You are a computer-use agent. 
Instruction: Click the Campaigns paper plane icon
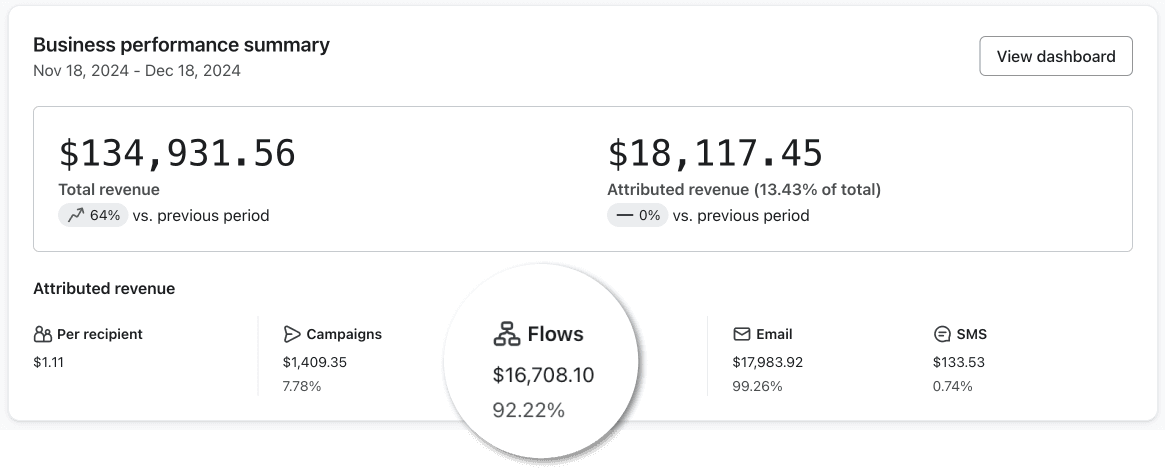292,334
